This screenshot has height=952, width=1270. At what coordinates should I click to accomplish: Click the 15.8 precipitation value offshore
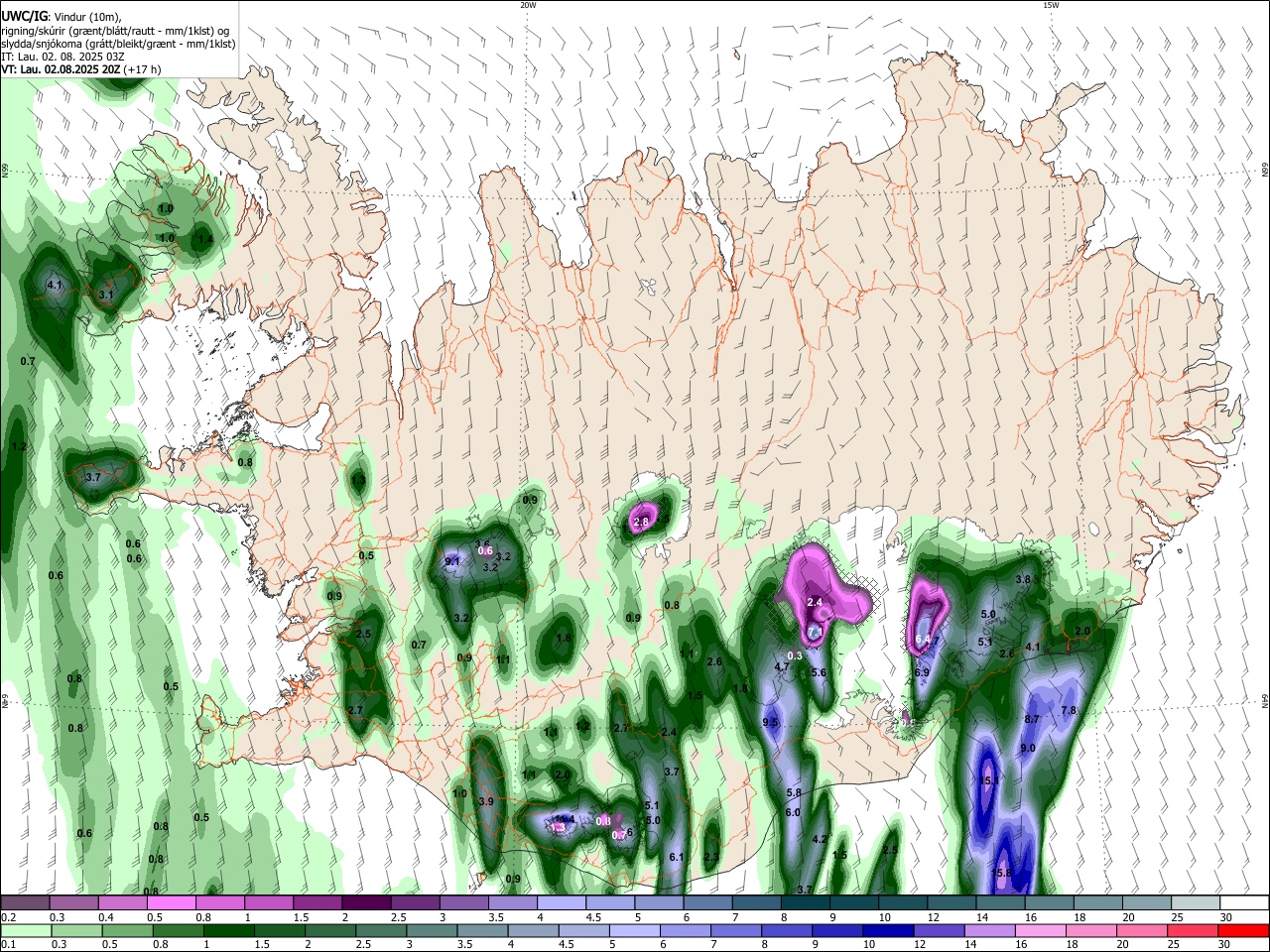pos(1002,873)
